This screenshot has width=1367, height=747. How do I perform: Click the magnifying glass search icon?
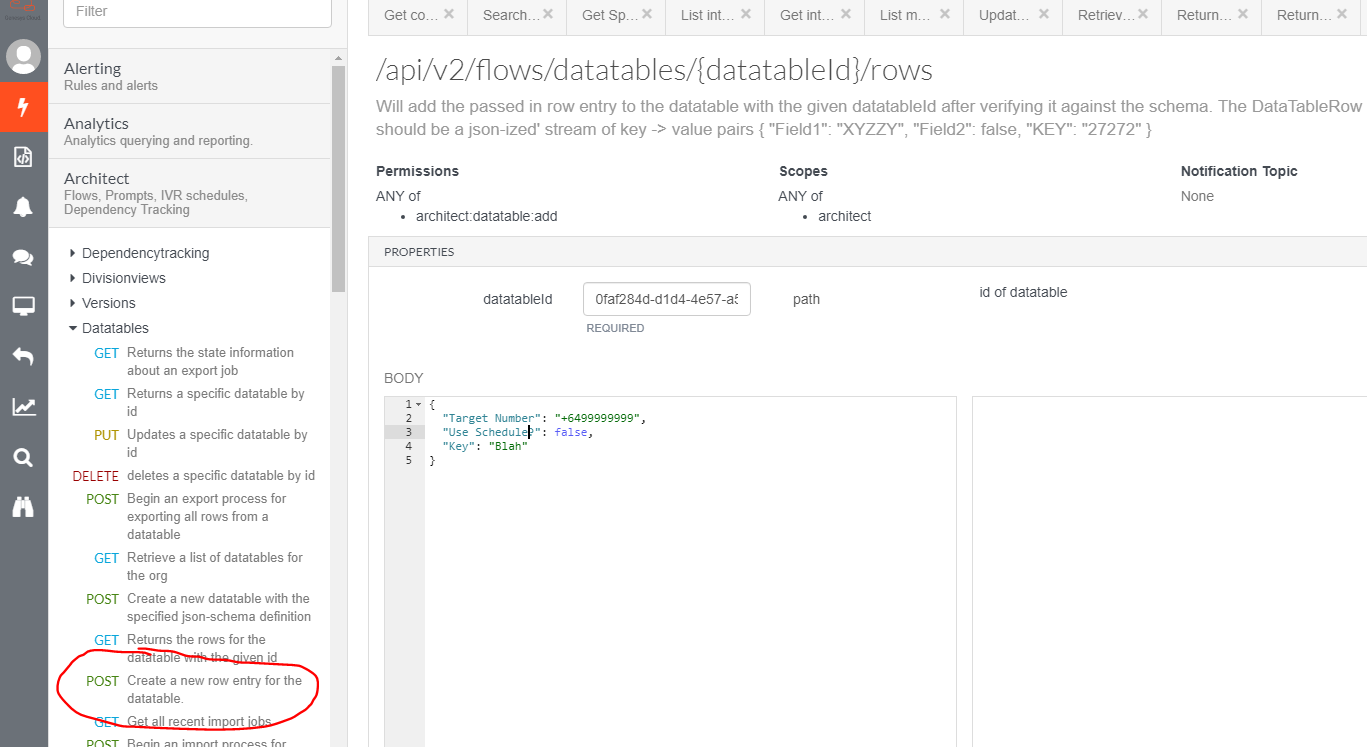click(23, 458)
